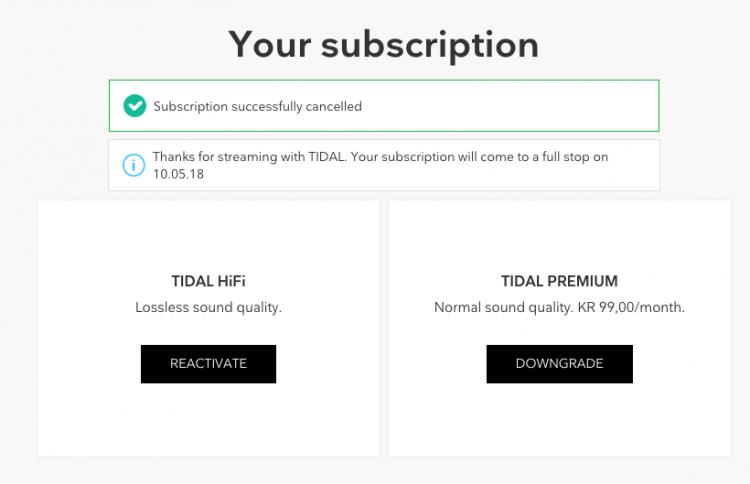Select the TIDAL HiFi plan title

[208, 281]
